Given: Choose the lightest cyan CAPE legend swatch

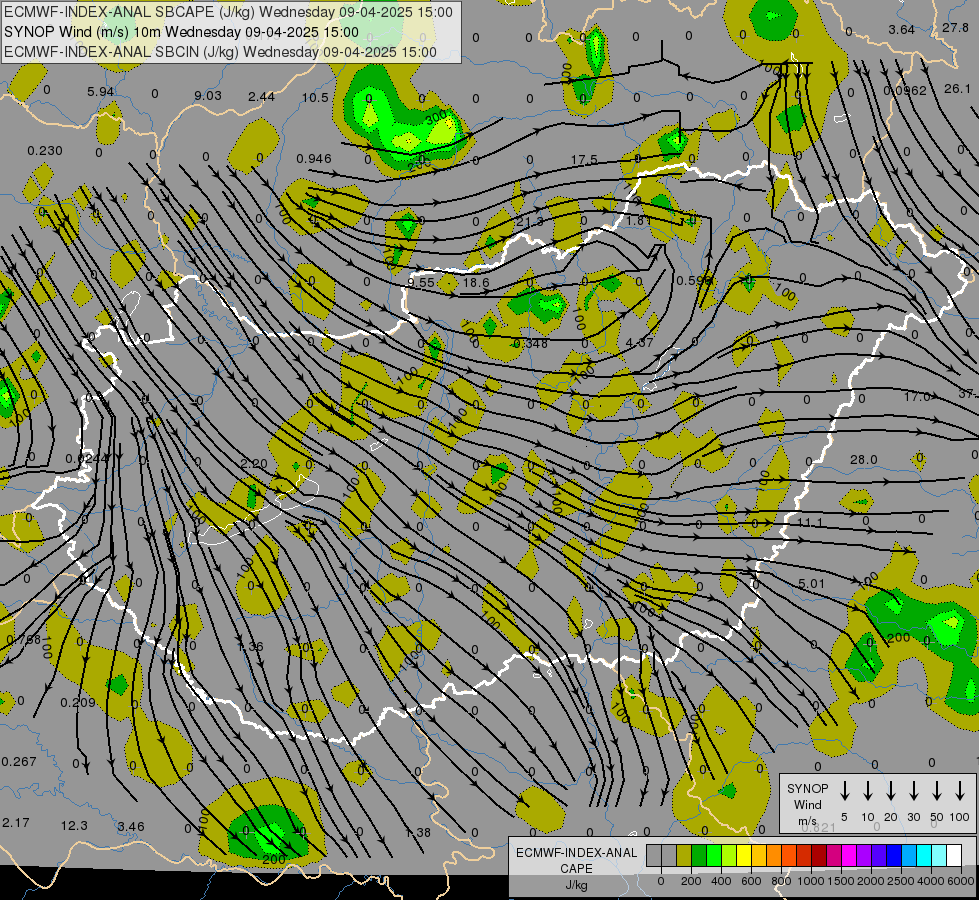Looking at the screenshot, I should pos(939,856).
